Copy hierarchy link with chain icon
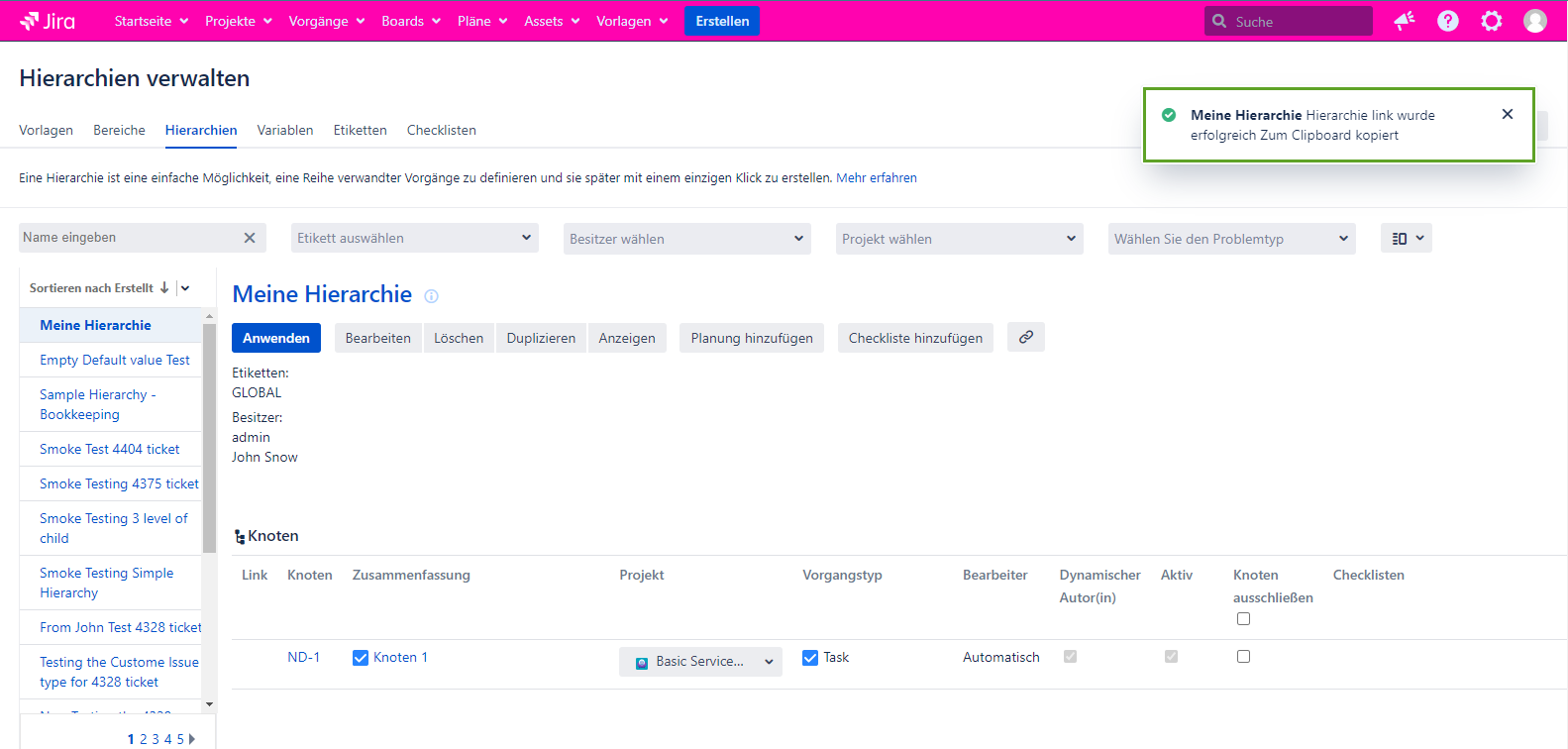1568x749 pixels. coord(1026,337)
